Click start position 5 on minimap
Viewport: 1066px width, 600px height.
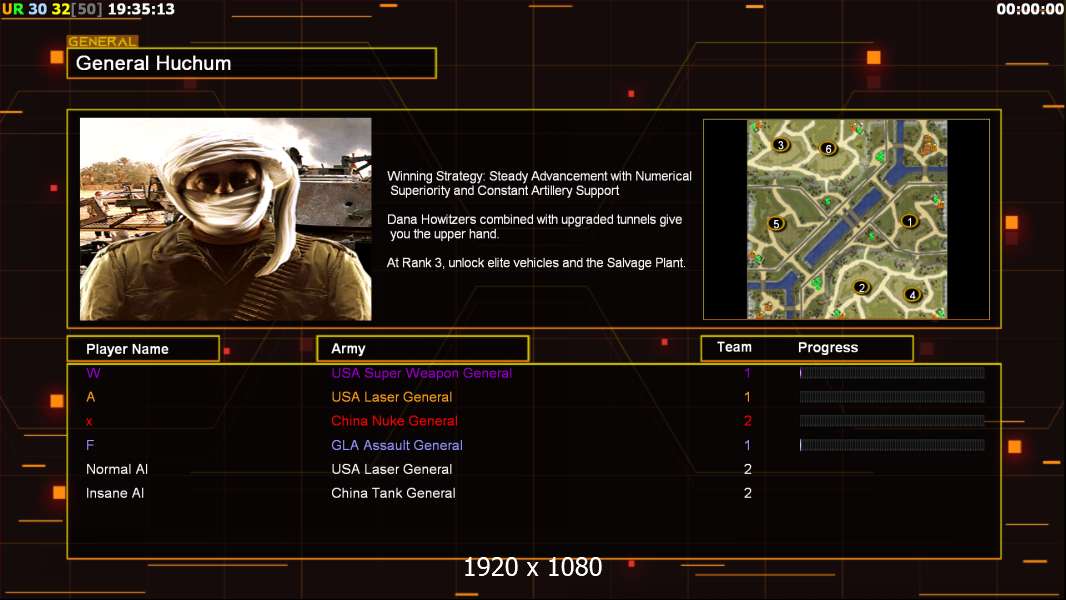click(775, 224)
